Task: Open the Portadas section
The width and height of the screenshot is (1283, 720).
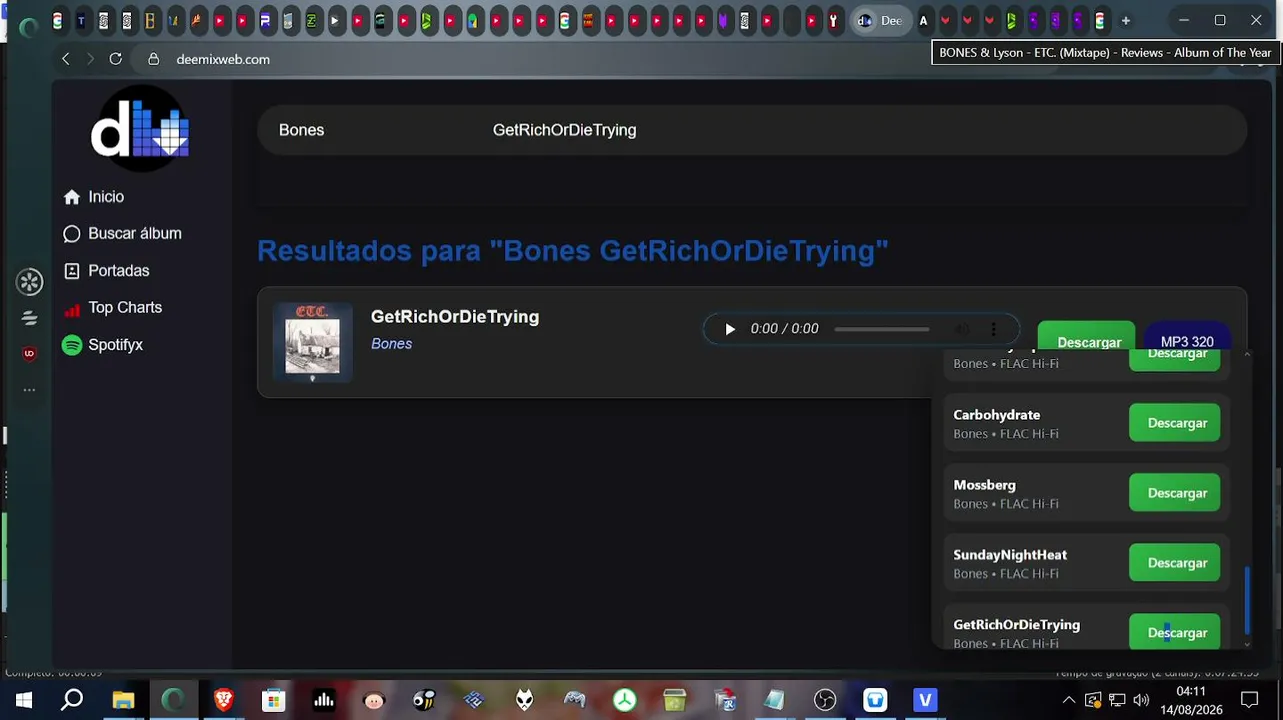Action: coord(106,271)
